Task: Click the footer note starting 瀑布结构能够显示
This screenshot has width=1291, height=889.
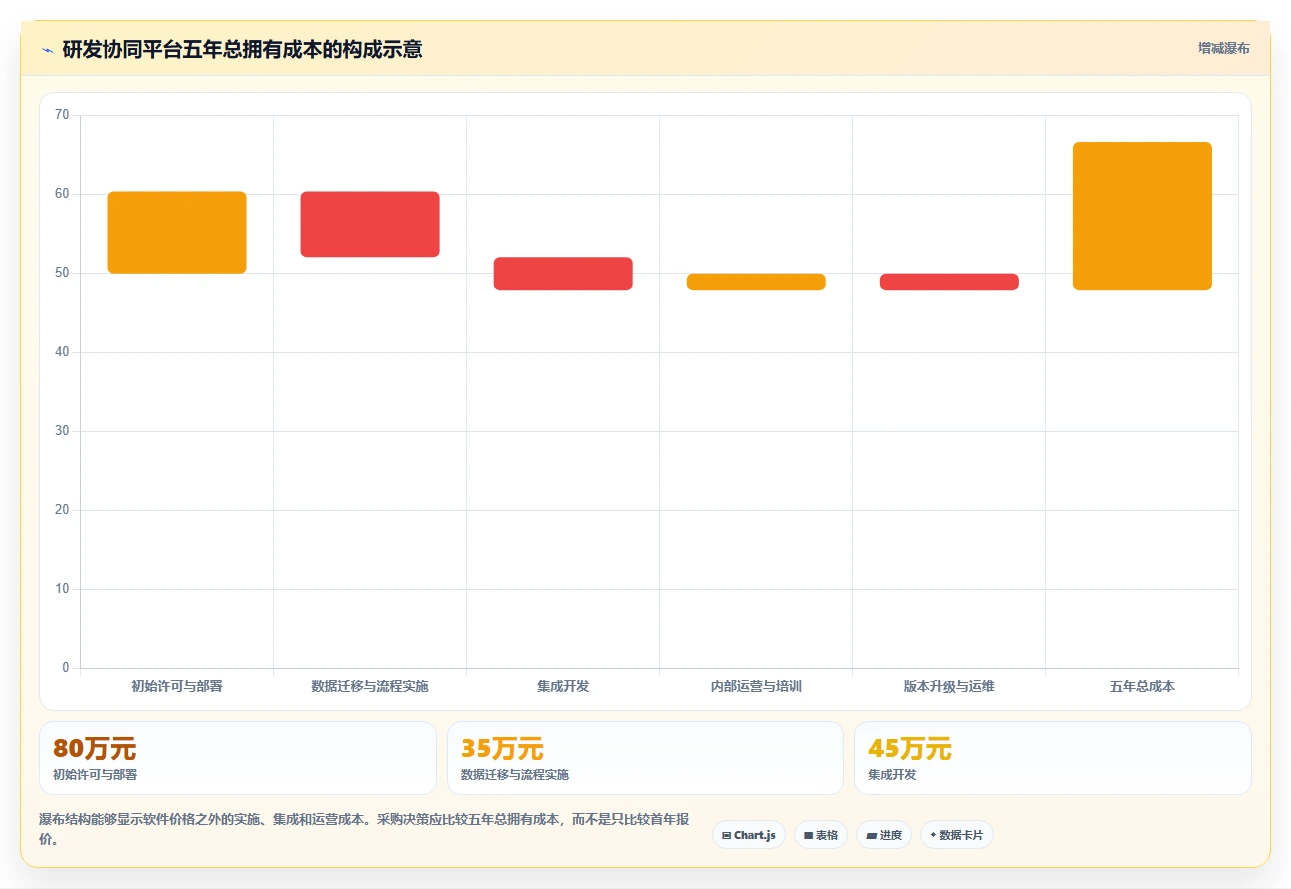Action: coord(365,829)
